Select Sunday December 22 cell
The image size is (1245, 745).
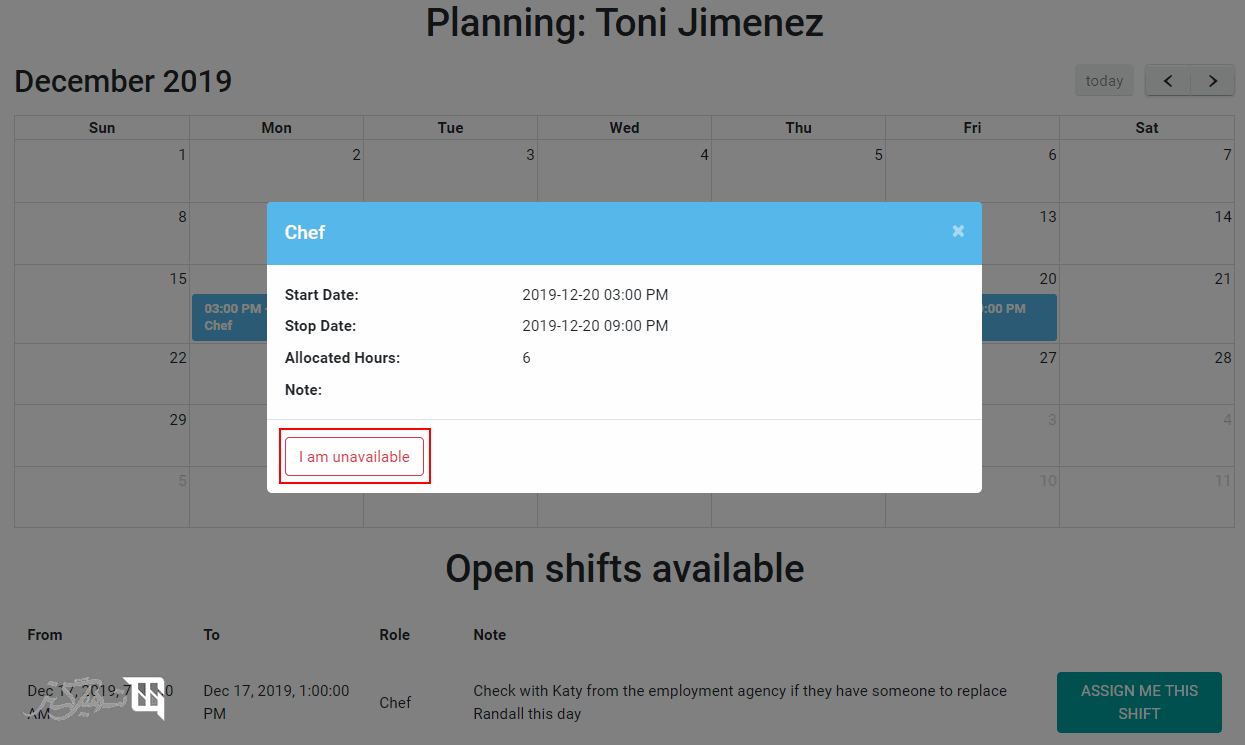click(x=102, y=374)
